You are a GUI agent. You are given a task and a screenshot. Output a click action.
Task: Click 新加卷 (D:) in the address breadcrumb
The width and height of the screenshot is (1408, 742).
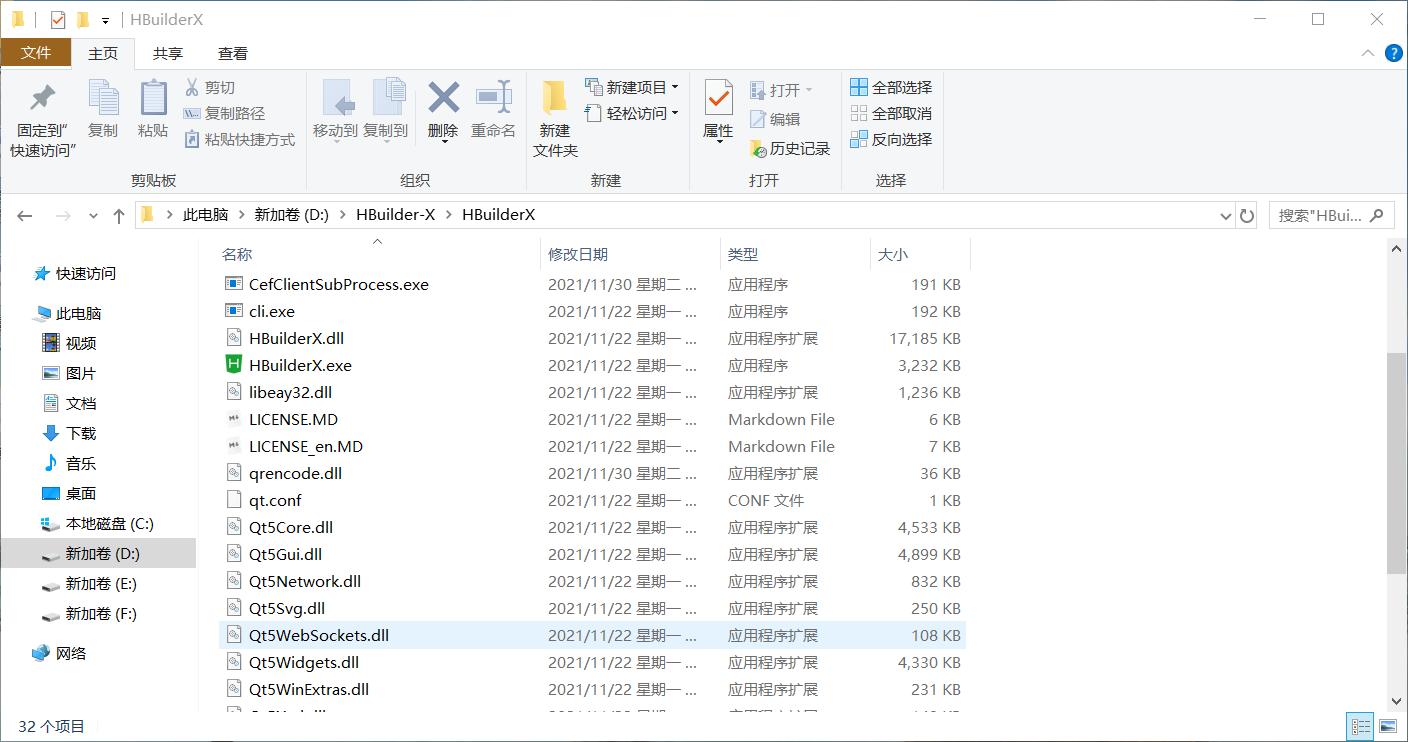(292, 215)
